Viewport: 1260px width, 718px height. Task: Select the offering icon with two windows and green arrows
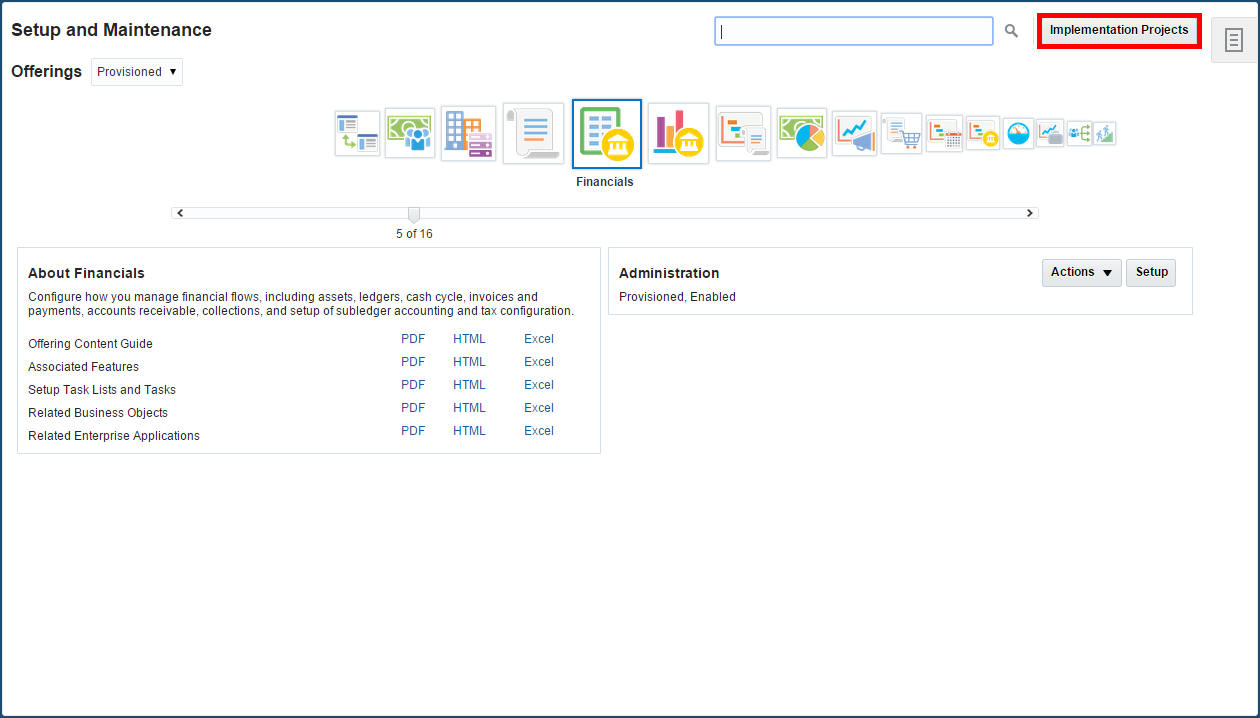[357, 134]
